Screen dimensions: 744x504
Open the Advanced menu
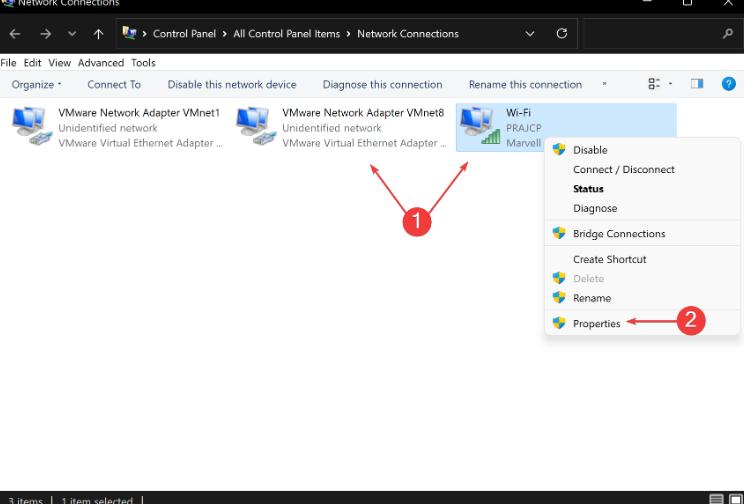click(101, 63)
